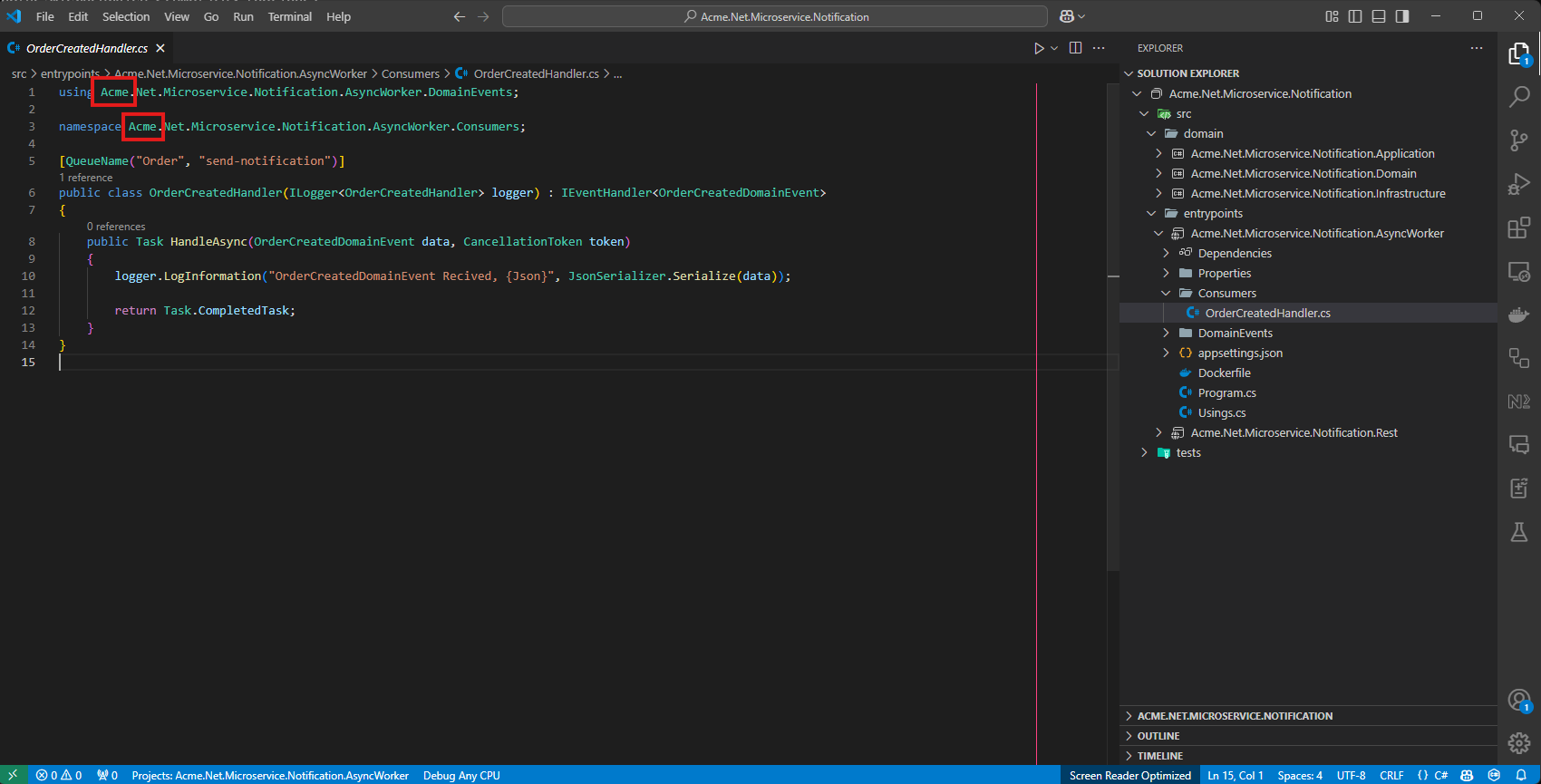This screenshot has width=1541, height=784.
Task: Expand the DomainEvents folder
Action: (x=1166, y=333)
